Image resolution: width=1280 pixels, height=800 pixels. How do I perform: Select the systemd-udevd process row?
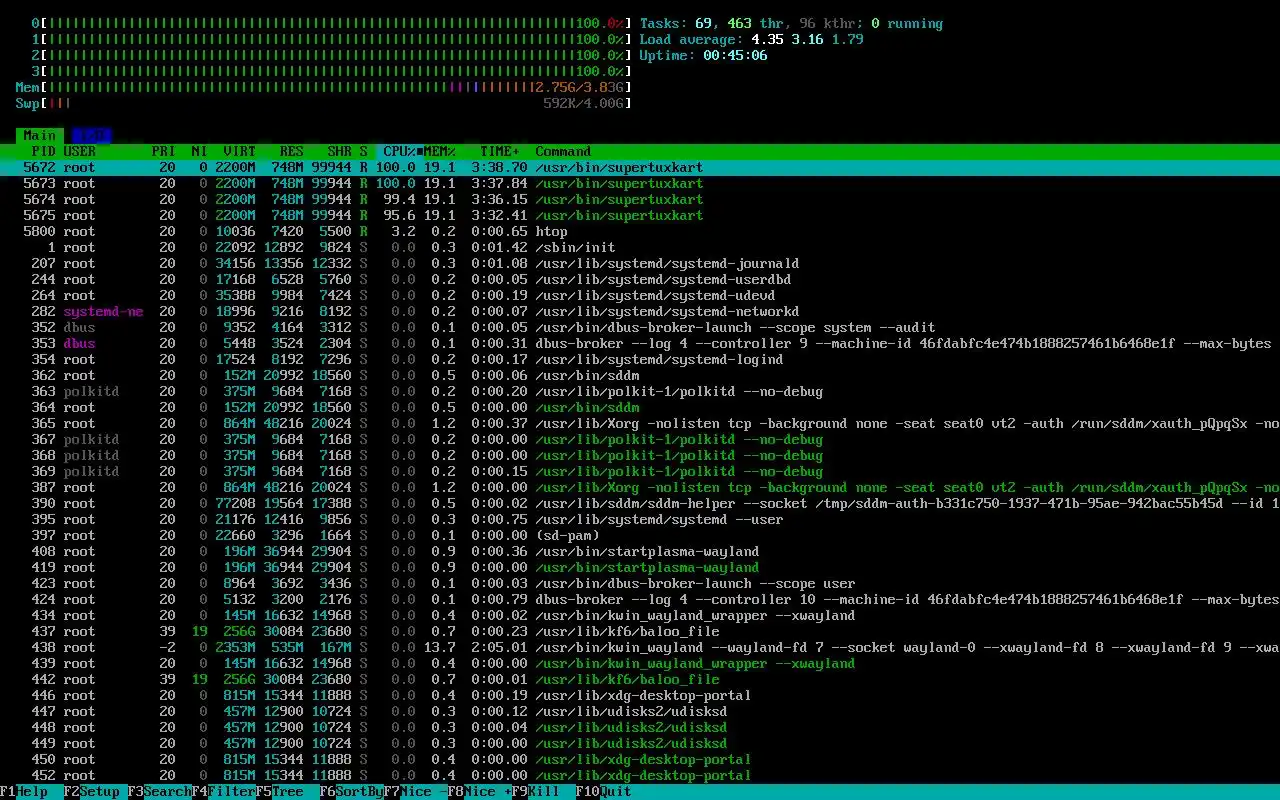[640, 295]
